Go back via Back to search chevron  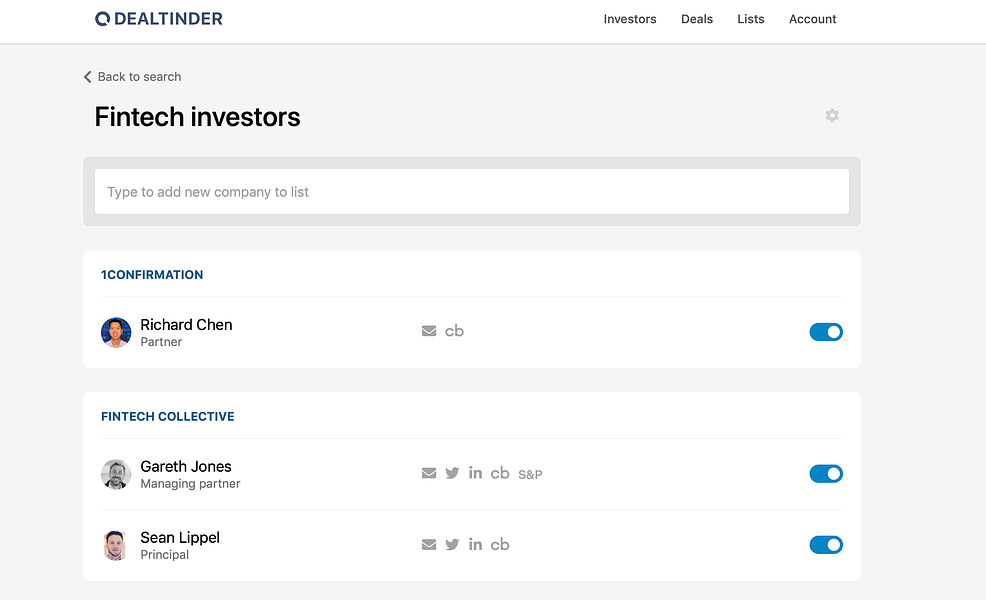coord(87,77)
